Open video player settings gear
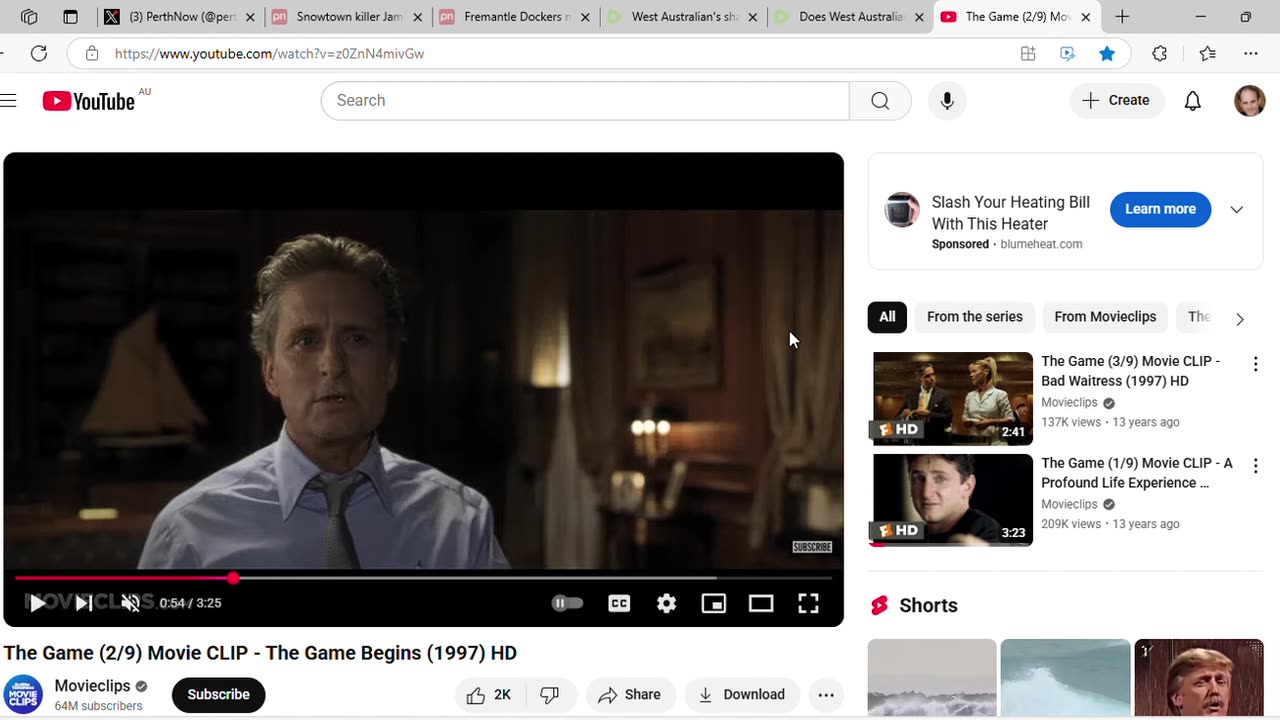The width and height of the screenshot is (1280, 720). [666, 603]
